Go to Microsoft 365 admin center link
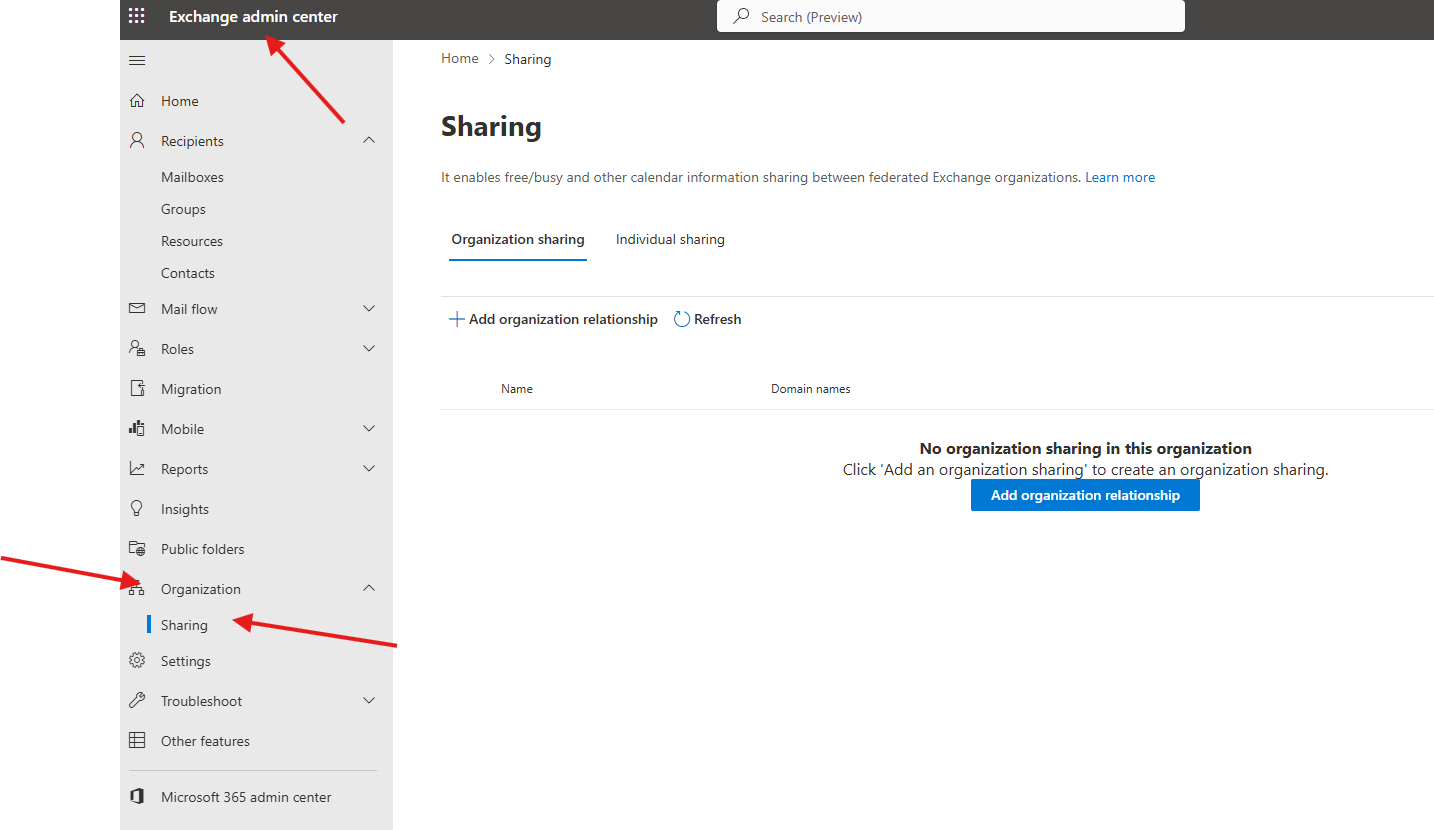 246,797
